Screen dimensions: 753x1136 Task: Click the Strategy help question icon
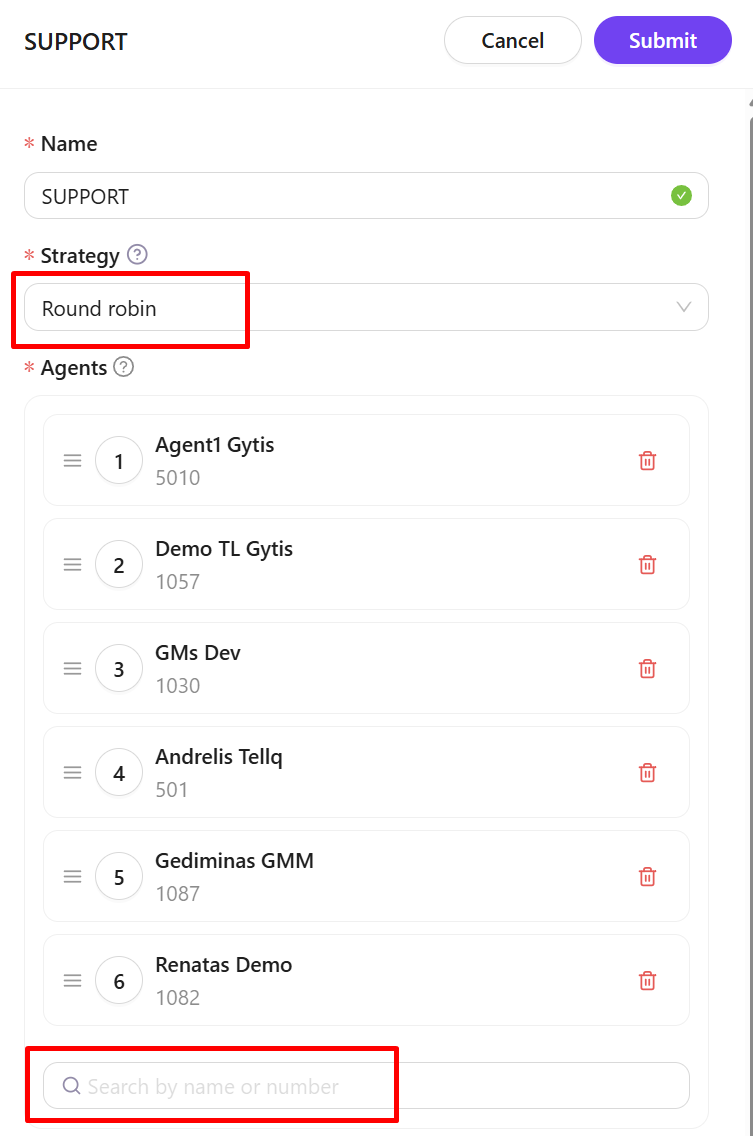click(138, 255)
